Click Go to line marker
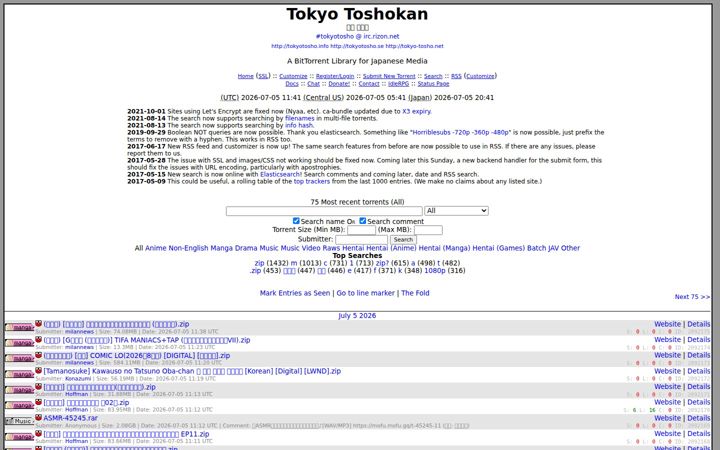 pos(366,293)
